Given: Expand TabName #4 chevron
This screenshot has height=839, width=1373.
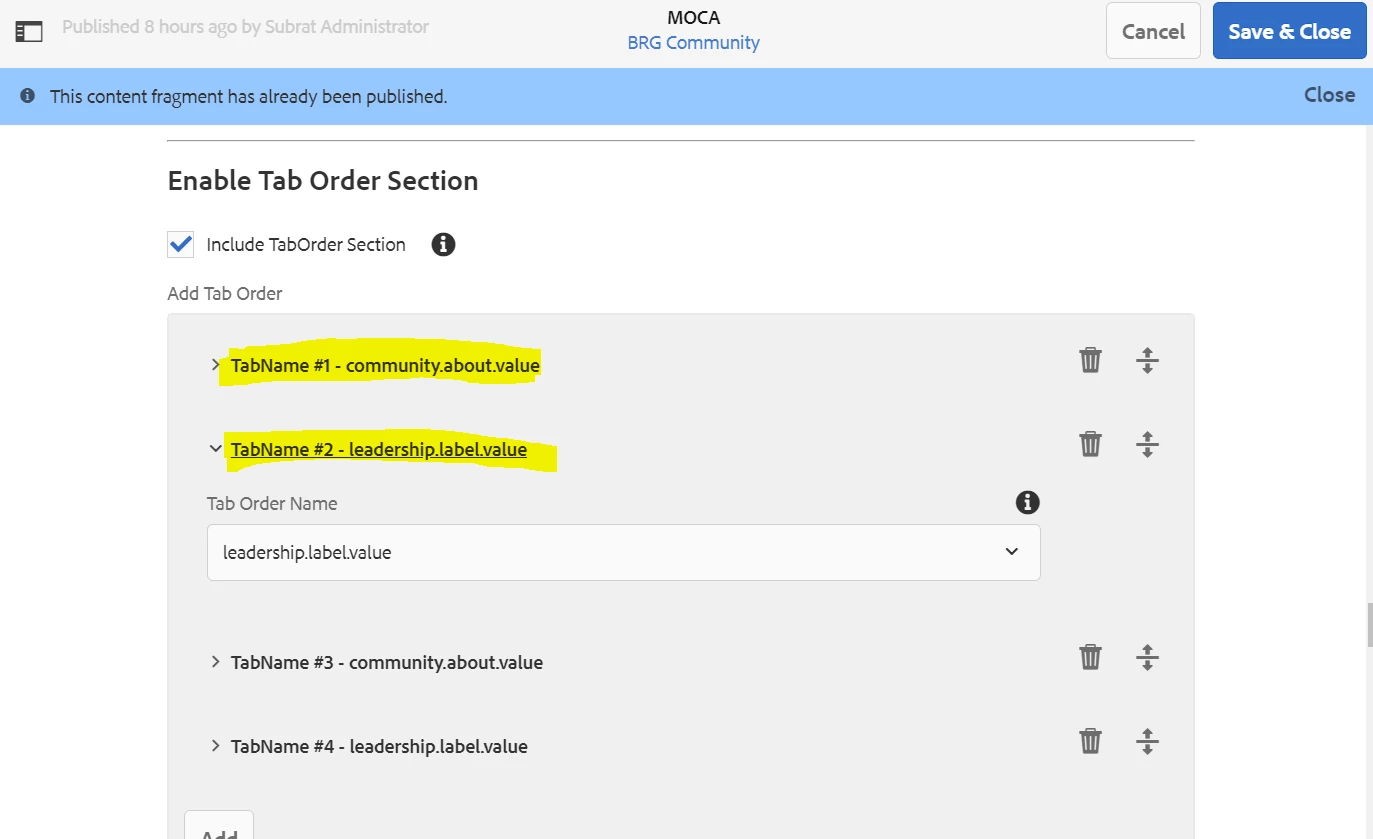Looking at the screenshot, I should [x=215, y=746].
